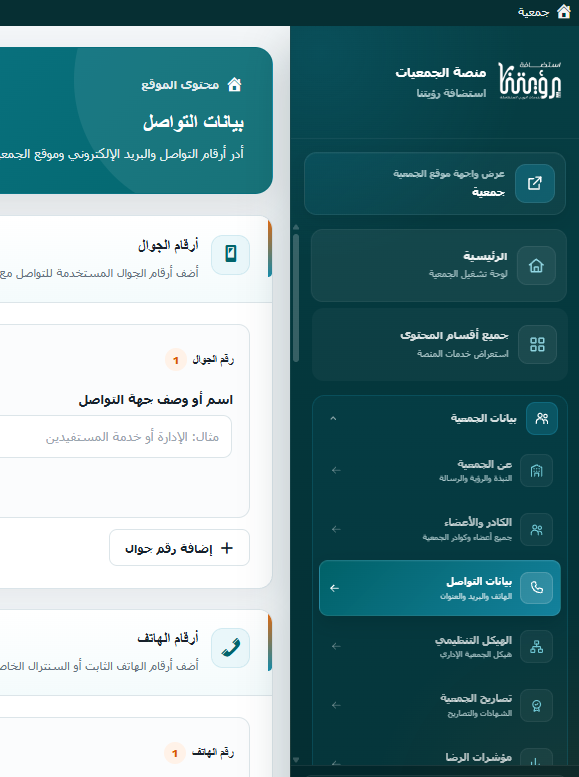
Task: Click the sidebar scroll up arrow
Action: [296, 227]
